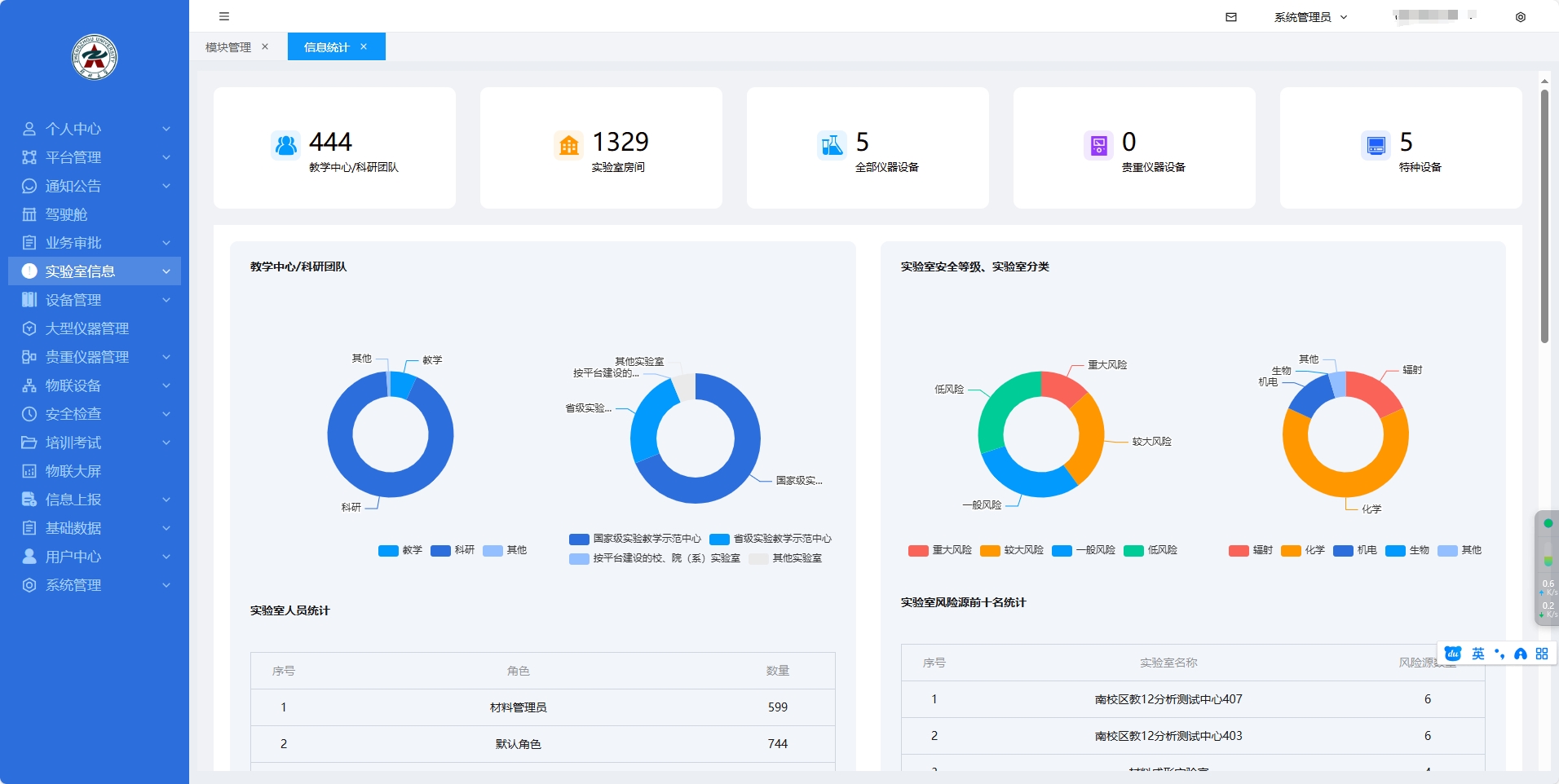The image size is (1559, 784).
Task: Expand the 安全检查 chevron
Action: pos(166,414)
